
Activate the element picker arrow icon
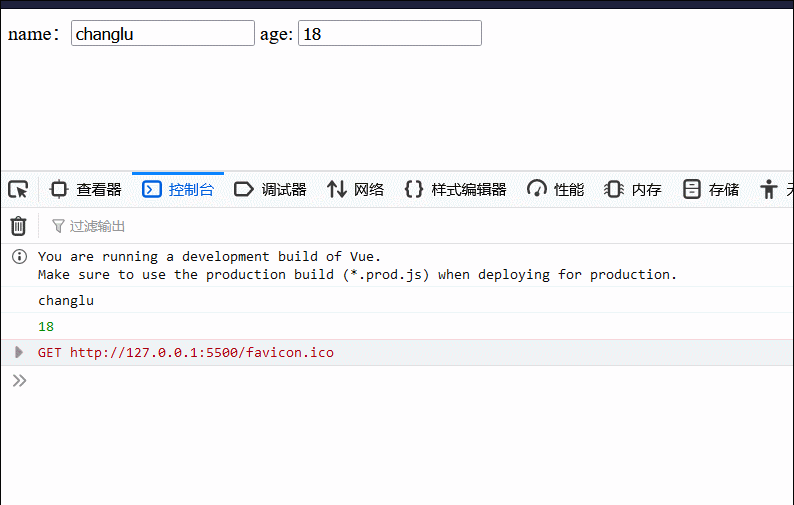tap(18, 190)
